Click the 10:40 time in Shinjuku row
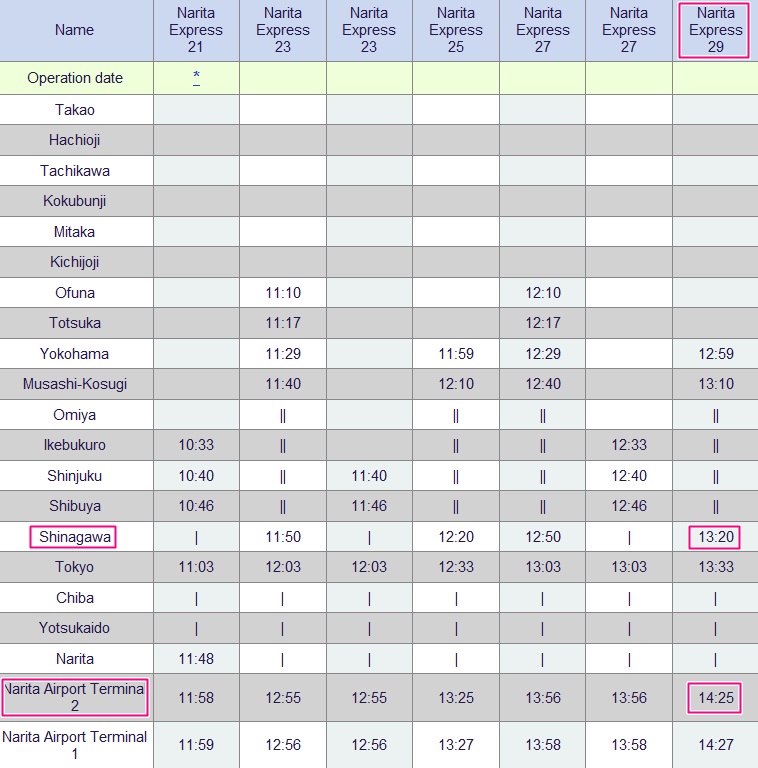Image resolution: width=758 pixels, height=768 pixels. tap(196, 476)
